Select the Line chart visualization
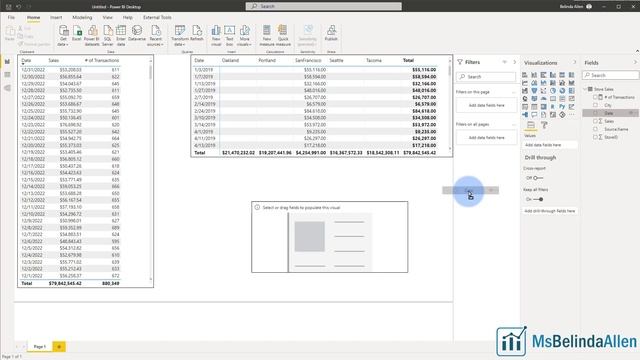 click(524, 83)
